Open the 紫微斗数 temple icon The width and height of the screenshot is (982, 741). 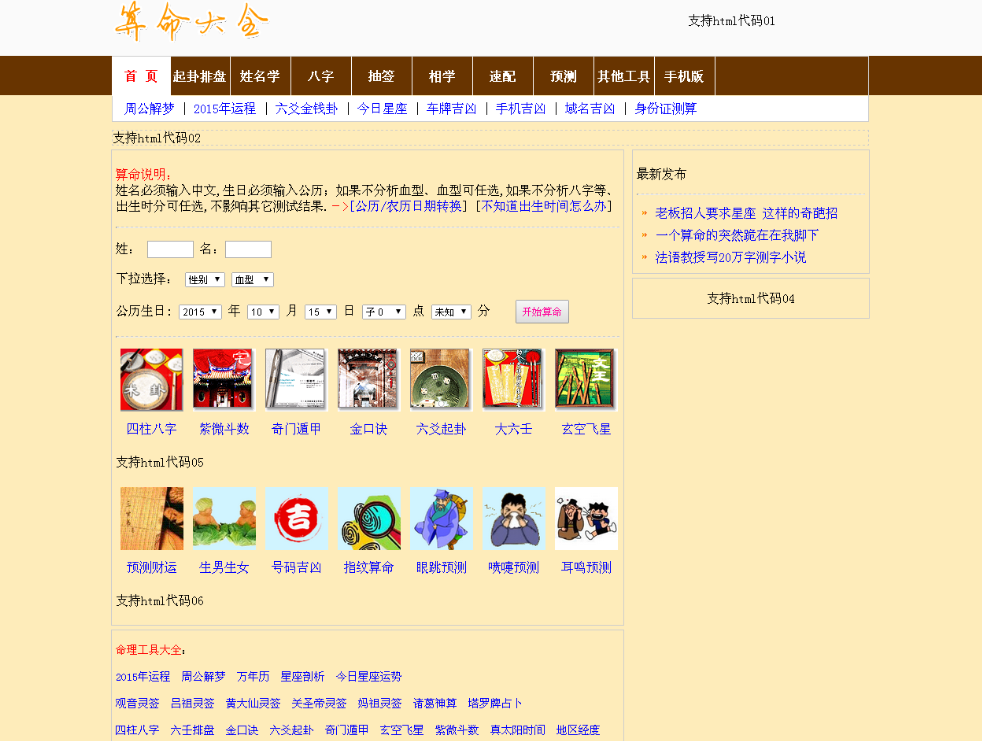(x=223, y=380)
